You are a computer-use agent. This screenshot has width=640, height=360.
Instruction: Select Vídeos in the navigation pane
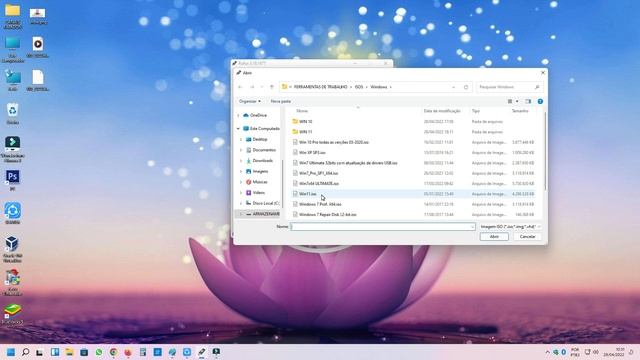click(x=258, y=193)
